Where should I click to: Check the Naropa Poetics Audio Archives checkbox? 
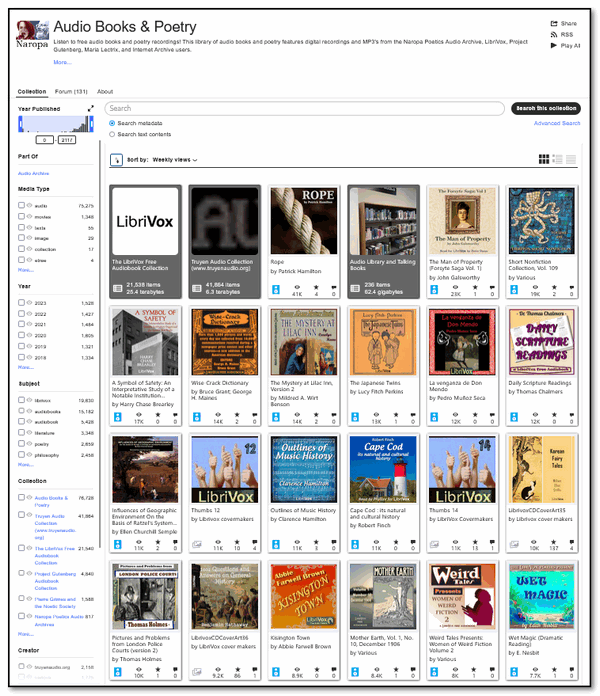tap(21, 616)
